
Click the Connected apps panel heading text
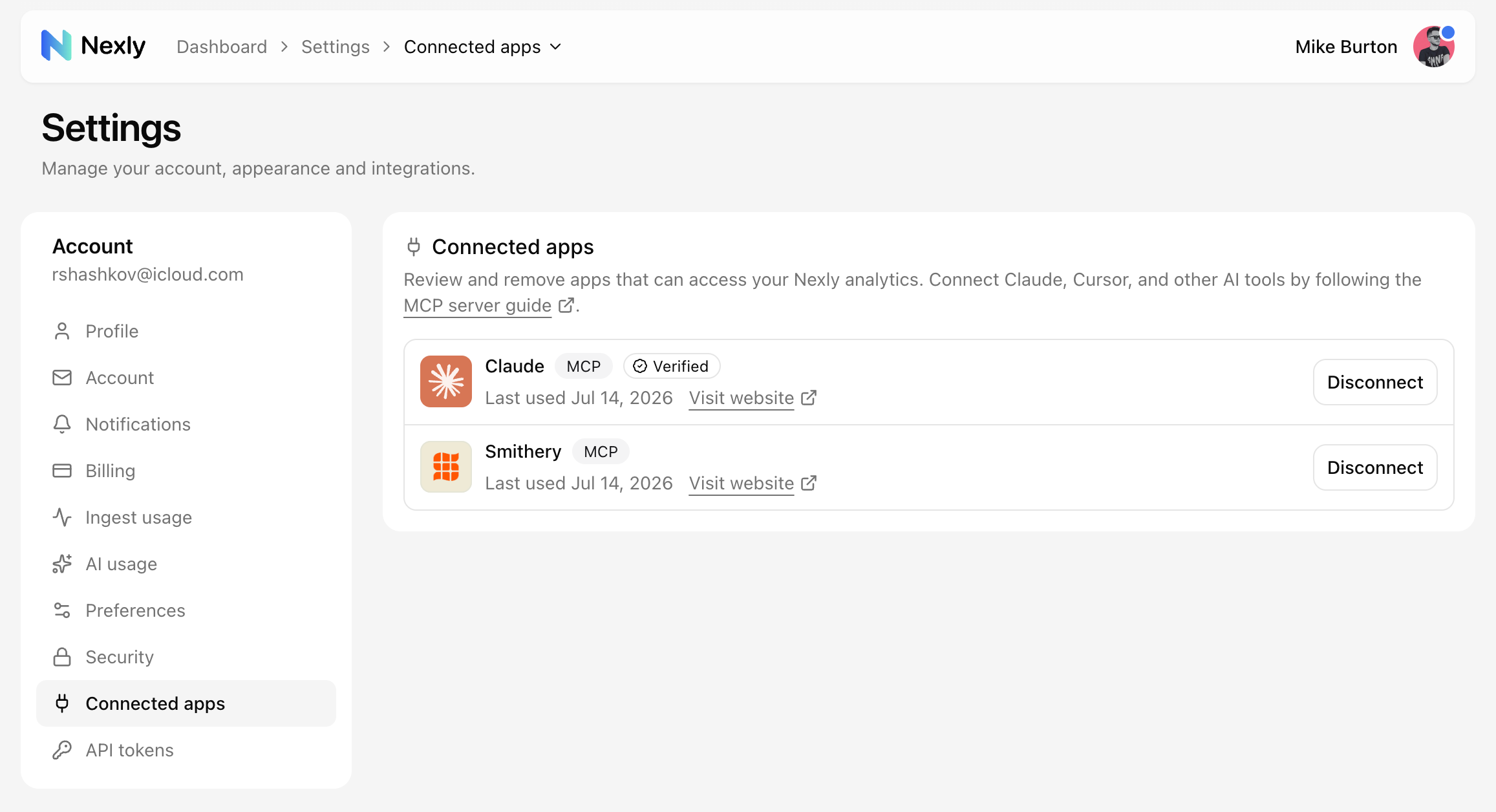(x=513, y=246)
